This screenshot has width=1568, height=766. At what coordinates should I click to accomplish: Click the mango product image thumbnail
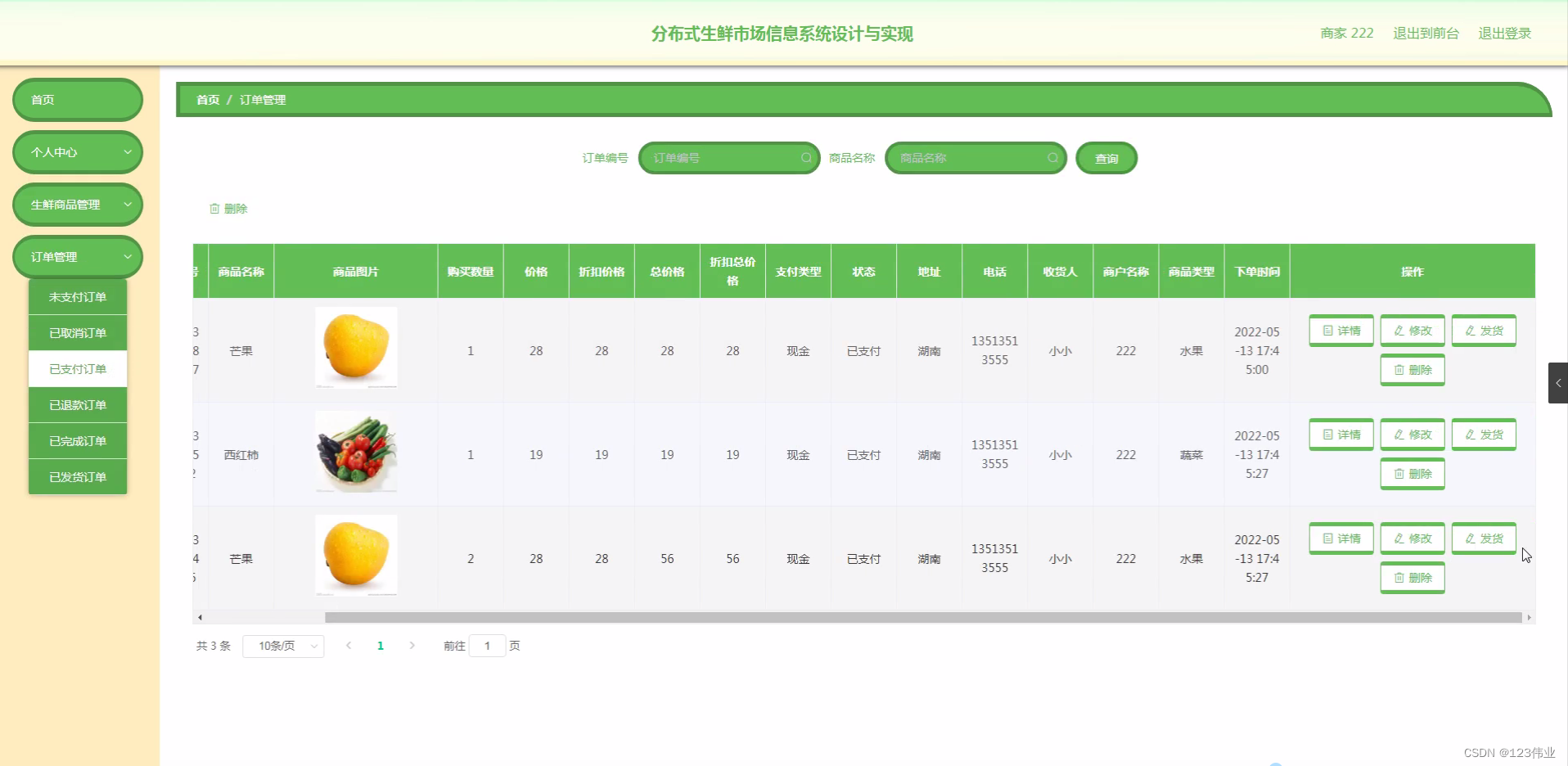[x=355, y=347]
